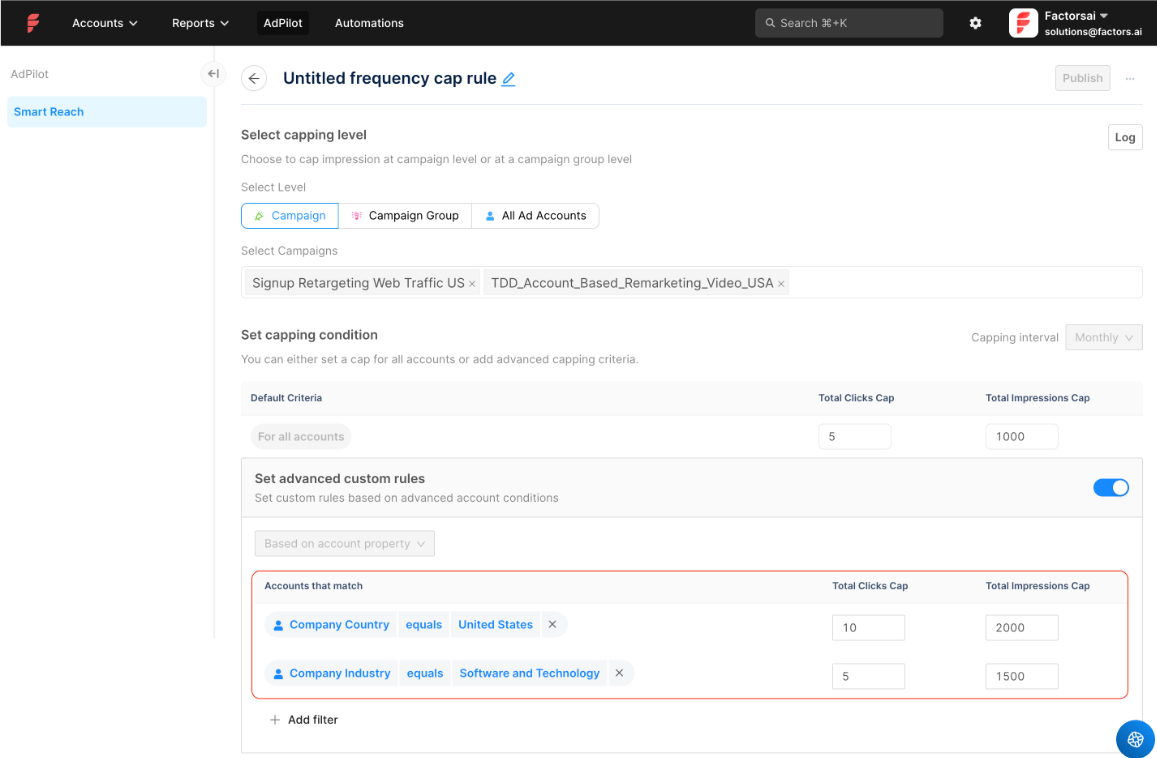
Task: Open the Select Campaigns field
Action: coord(691,283)
